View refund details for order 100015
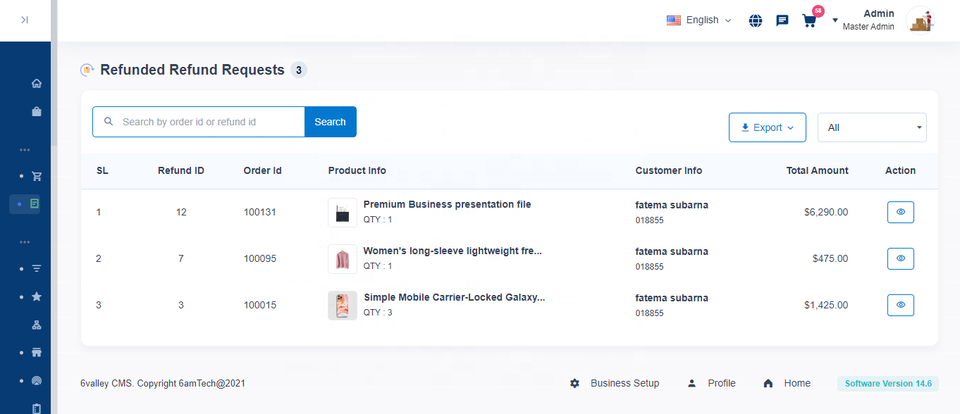Image resolution: width=960 pixels, height=414 pixels. click(900, 305)
